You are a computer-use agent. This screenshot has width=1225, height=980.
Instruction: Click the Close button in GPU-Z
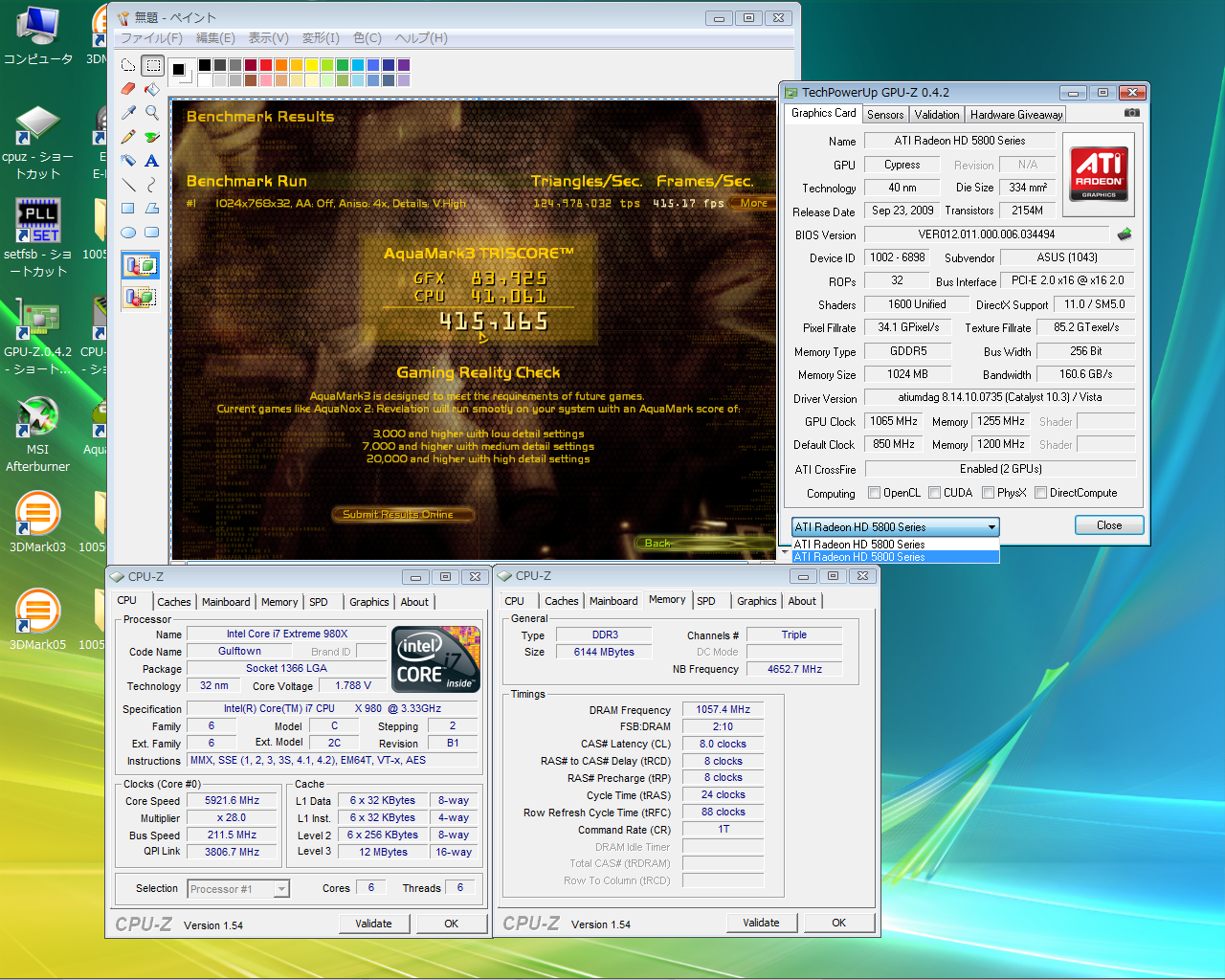click(1109, 525)
